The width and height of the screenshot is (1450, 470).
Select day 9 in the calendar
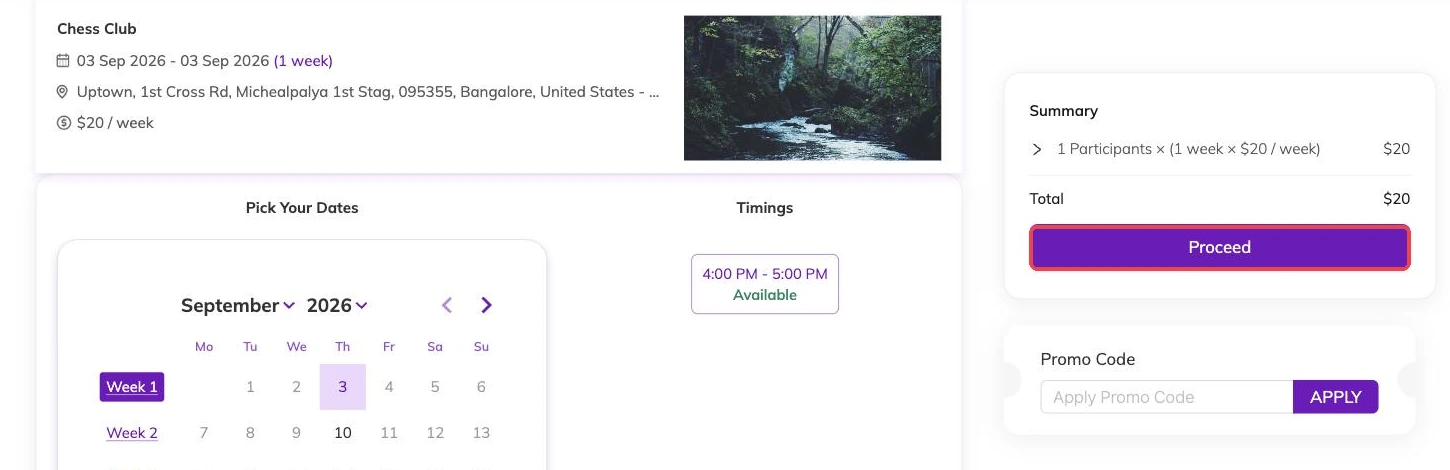(x=296, y=433)
